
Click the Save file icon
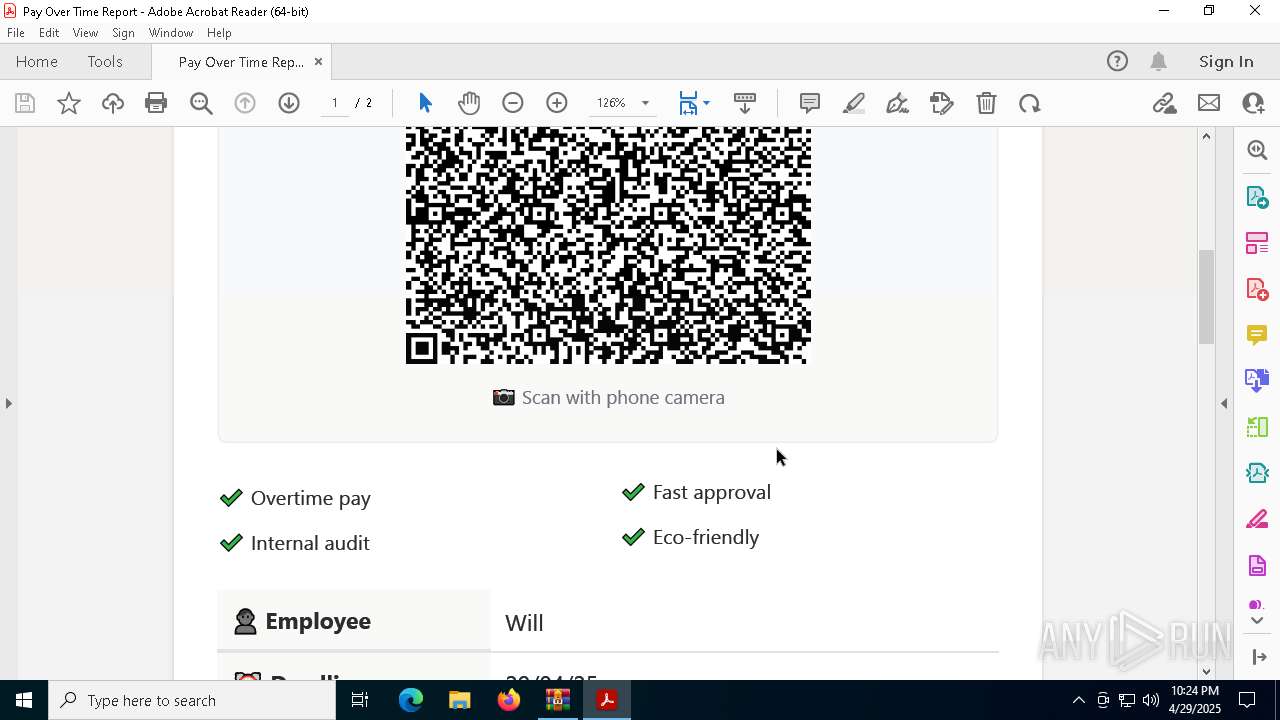click(25, 103)
